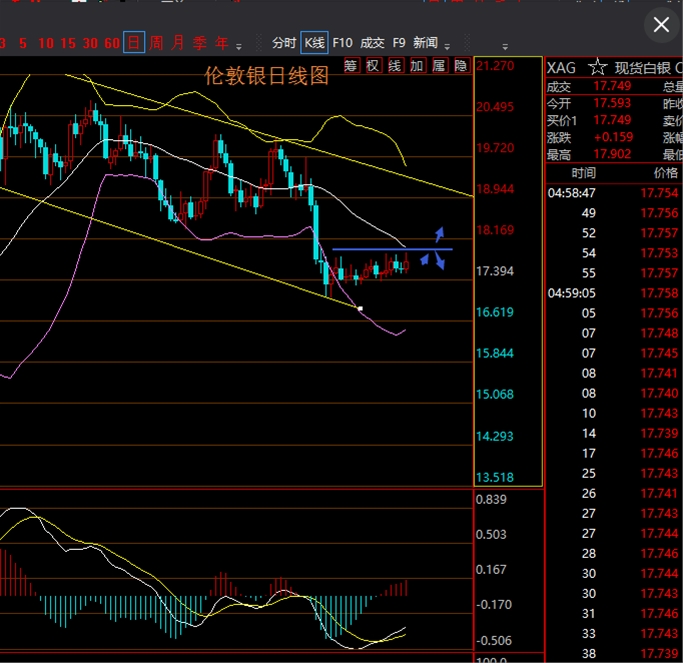This screenshot has height=663, width=683.
Task: Click the 21.270 price axis label
Action: pos(495,66)
